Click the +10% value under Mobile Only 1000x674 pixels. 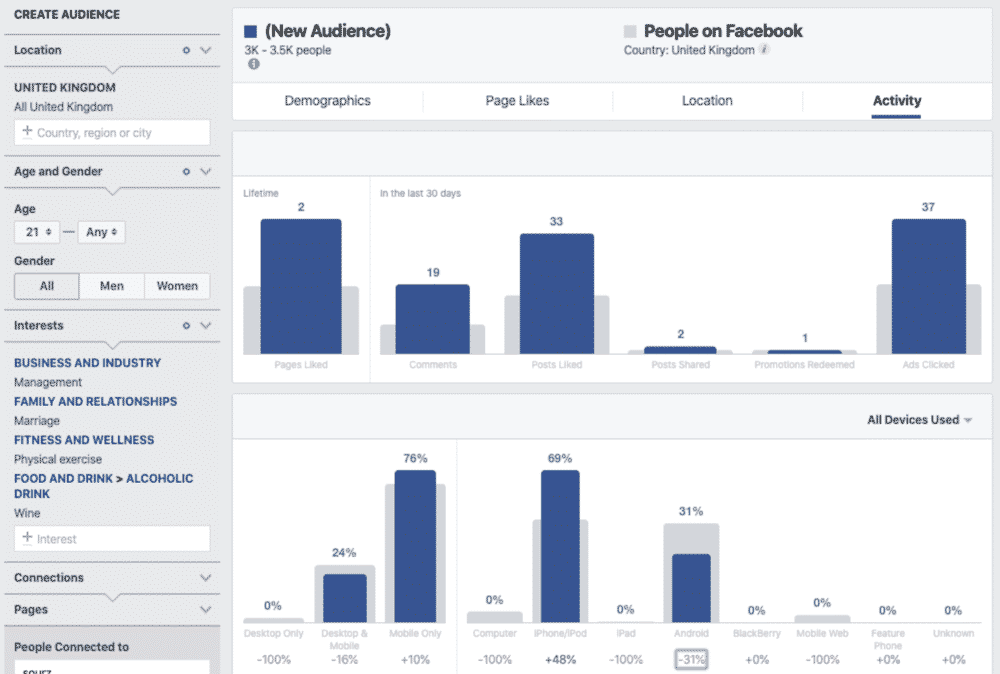coord(415,659)
